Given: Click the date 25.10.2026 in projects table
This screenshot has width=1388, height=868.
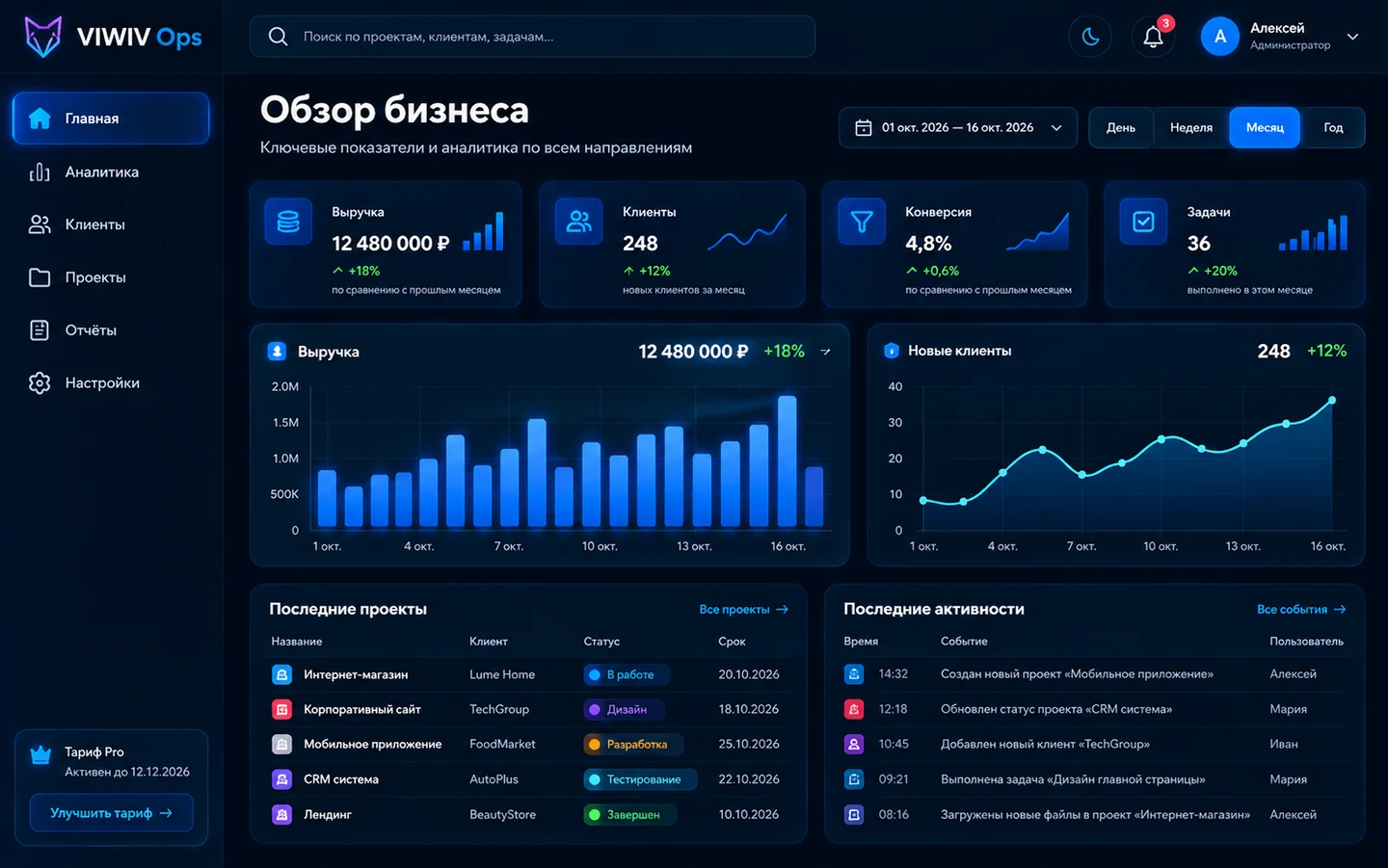Looking at the screenshot, I should (x=749, y=744).
